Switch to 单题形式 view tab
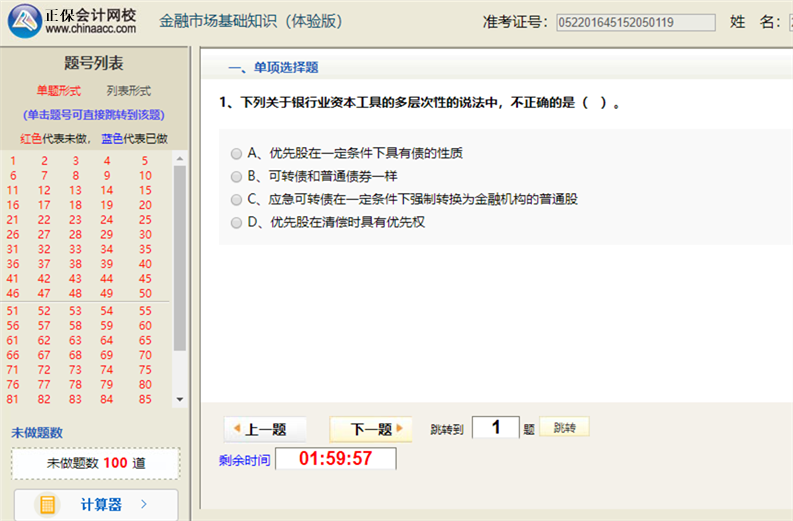Image resolution: width=793 pixels, height=521 pixels. point(59,91)
